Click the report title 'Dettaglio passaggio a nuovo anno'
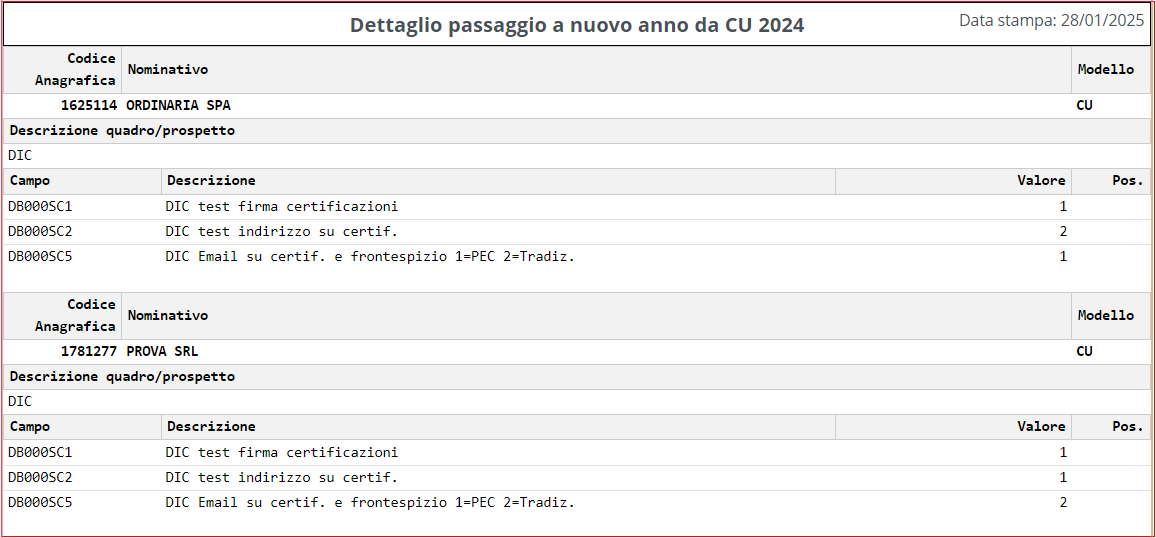Screen dimensions: 1156x538 coord(577,26)
